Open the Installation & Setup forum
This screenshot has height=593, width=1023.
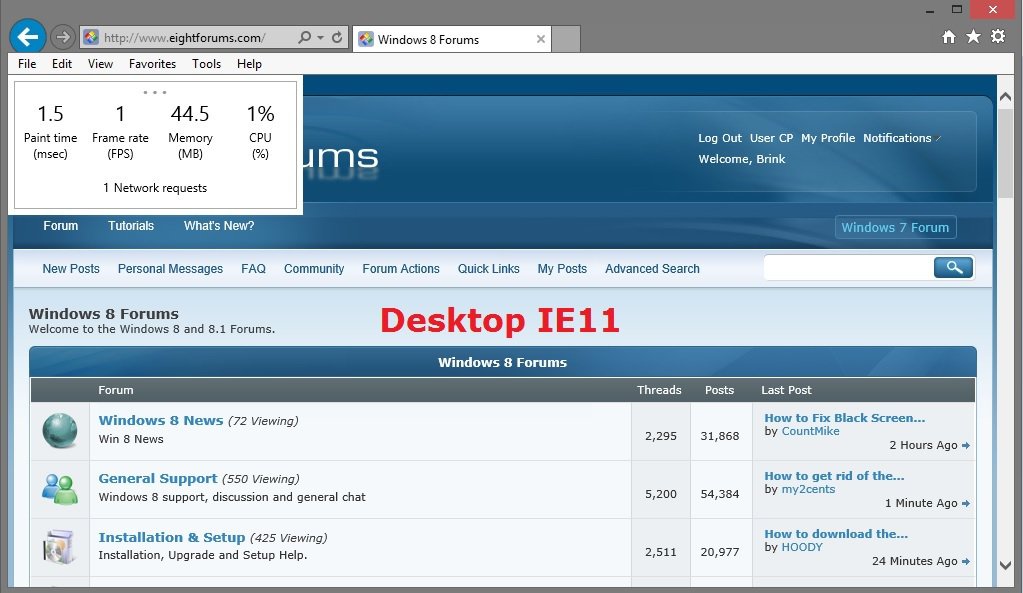[171, 537]
